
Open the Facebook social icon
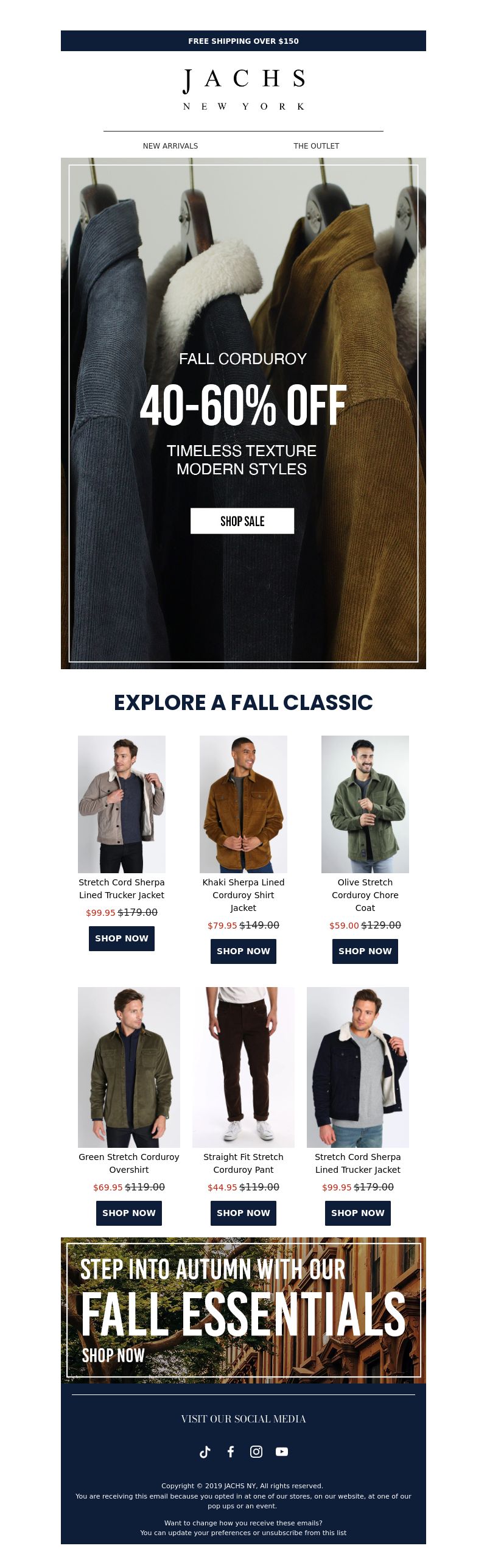click(x=231, y=1452)
